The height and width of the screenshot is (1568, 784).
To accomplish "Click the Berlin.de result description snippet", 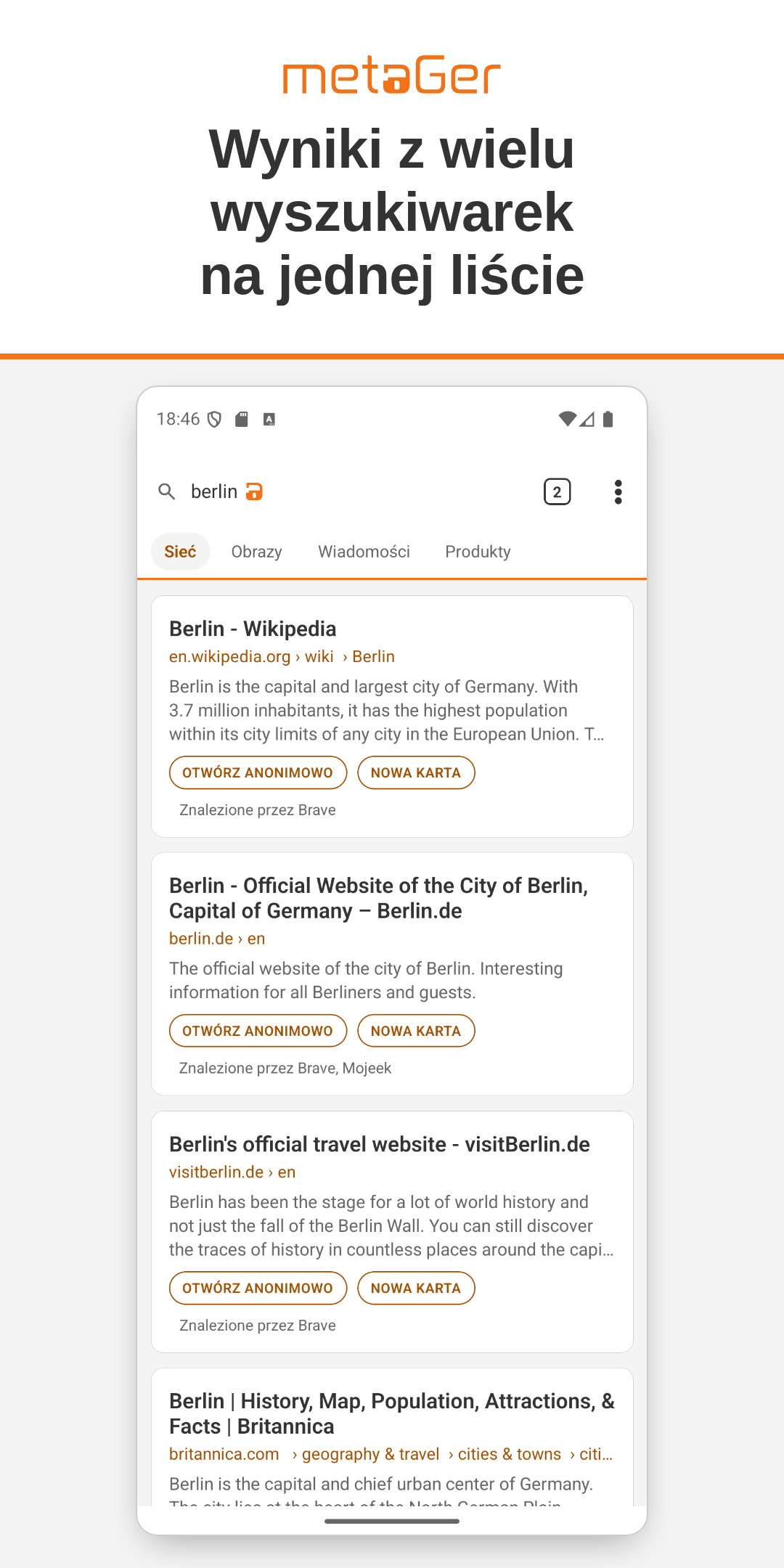I will [x=366, y=980].
